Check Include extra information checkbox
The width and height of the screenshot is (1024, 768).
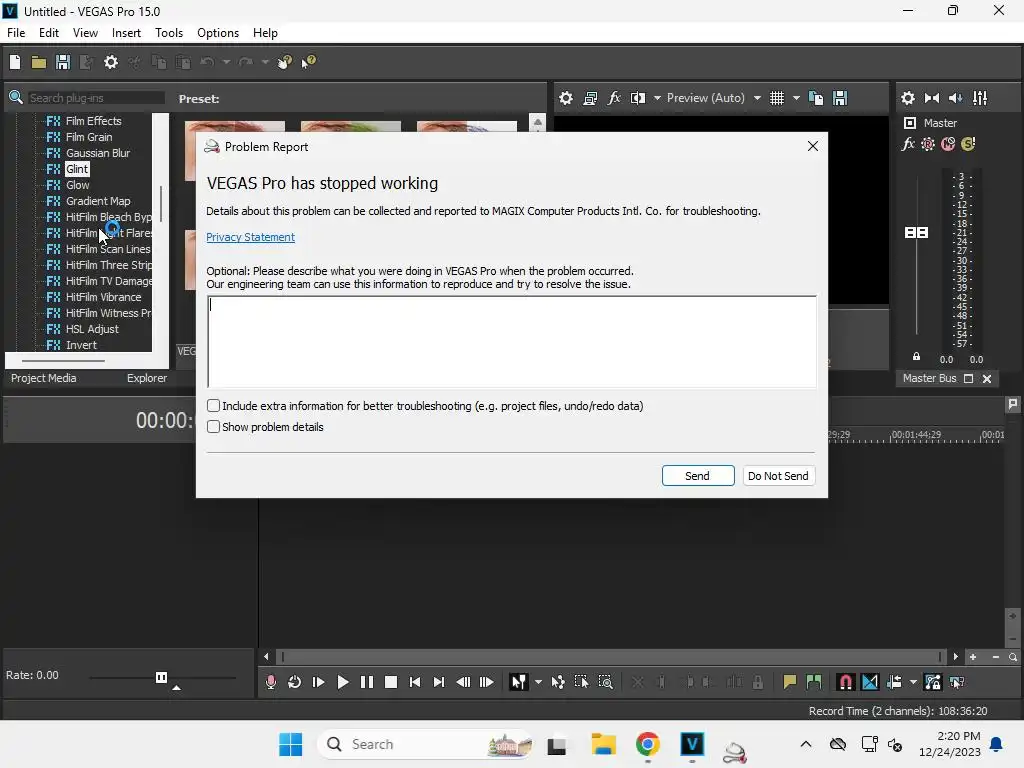click(214, 406)
